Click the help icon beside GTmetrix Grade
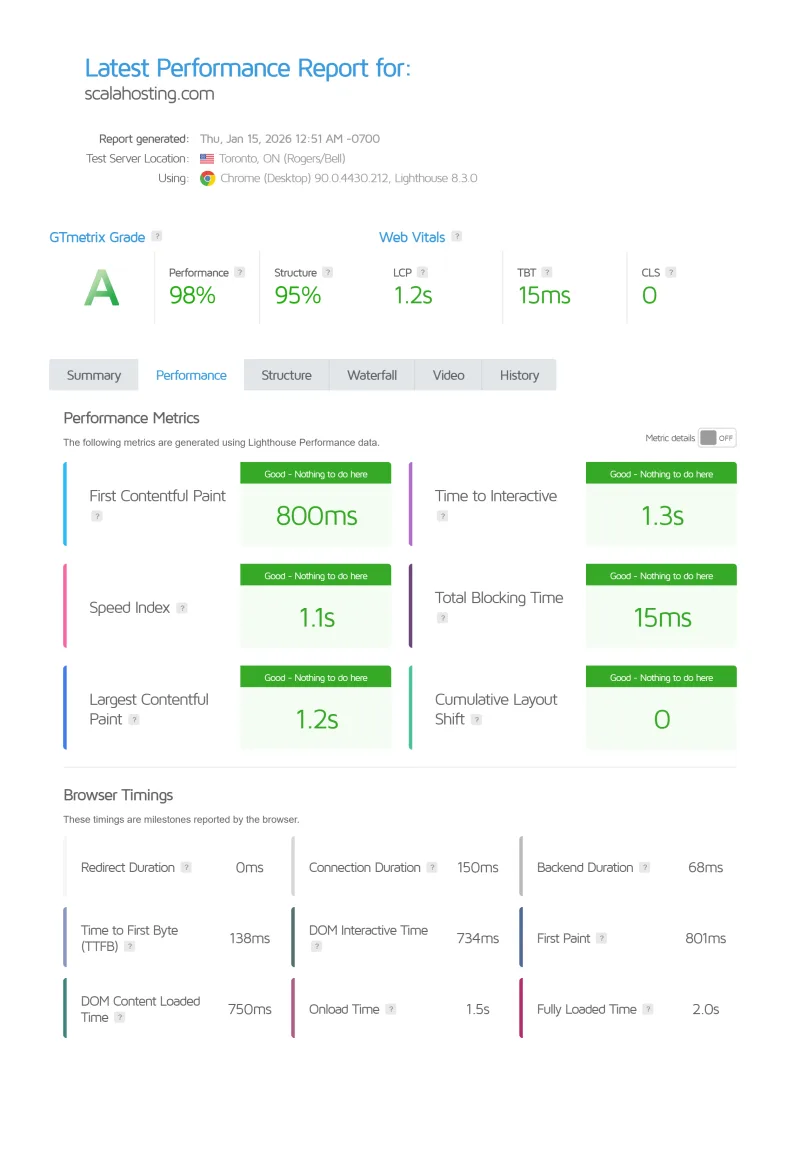Screen dimensions: 800x1157 (156, 236)
